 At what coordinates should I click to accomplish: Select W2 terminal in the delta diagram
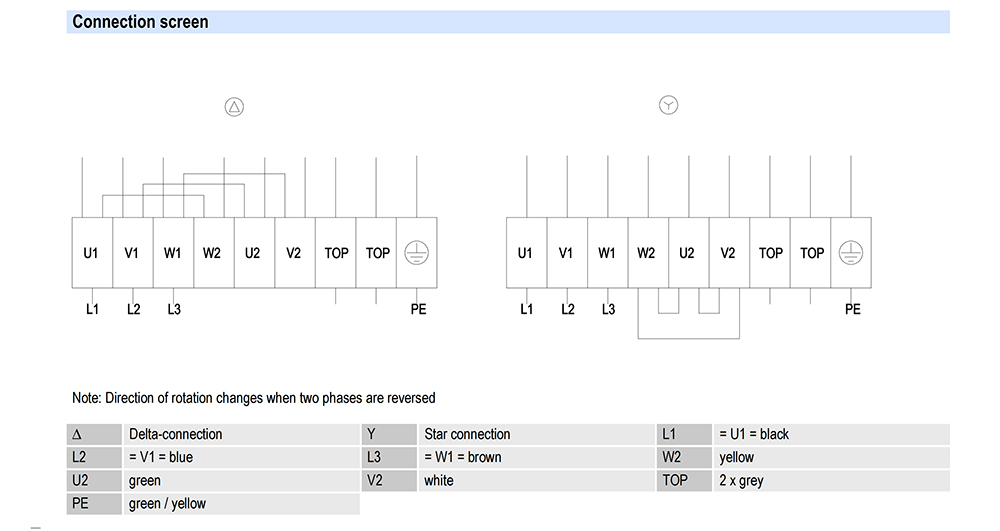[x=211, y=253]
